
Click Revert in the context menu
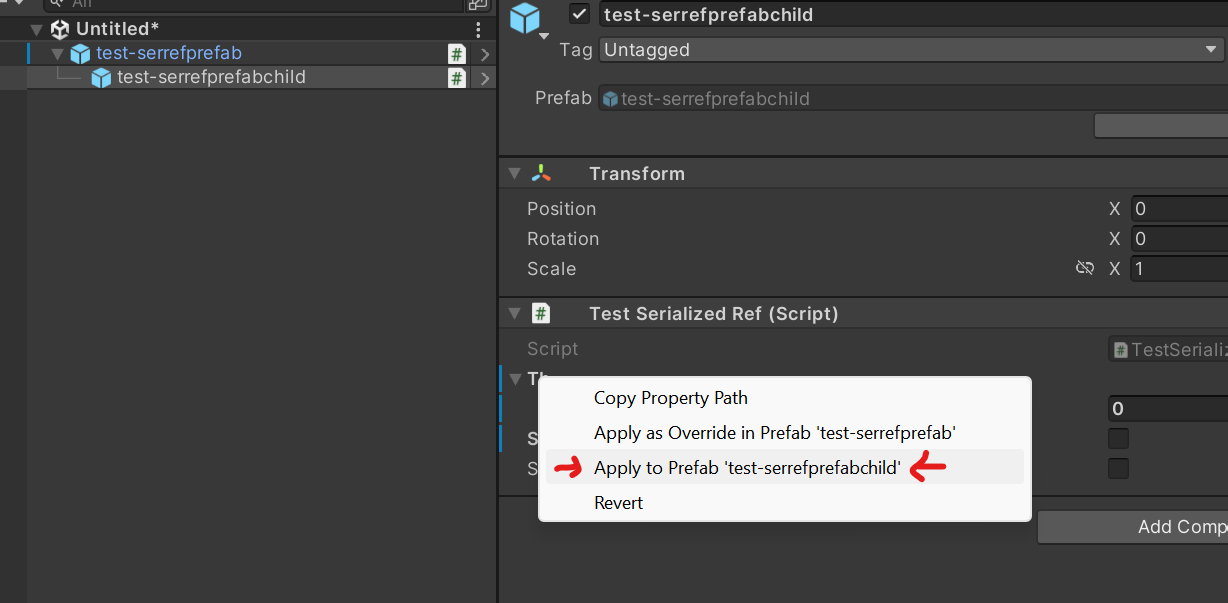click(x=618, y=502)
